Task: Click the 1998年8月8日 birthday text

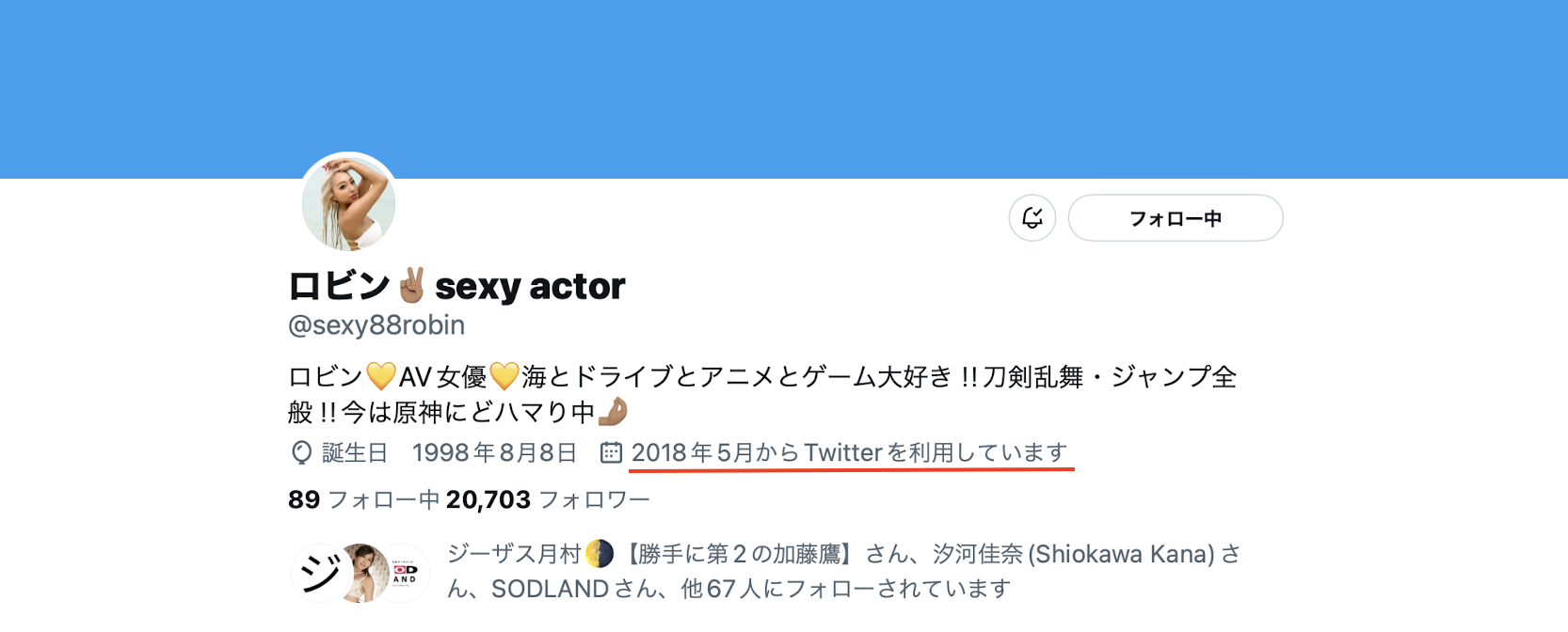Action: coord(494,453)
